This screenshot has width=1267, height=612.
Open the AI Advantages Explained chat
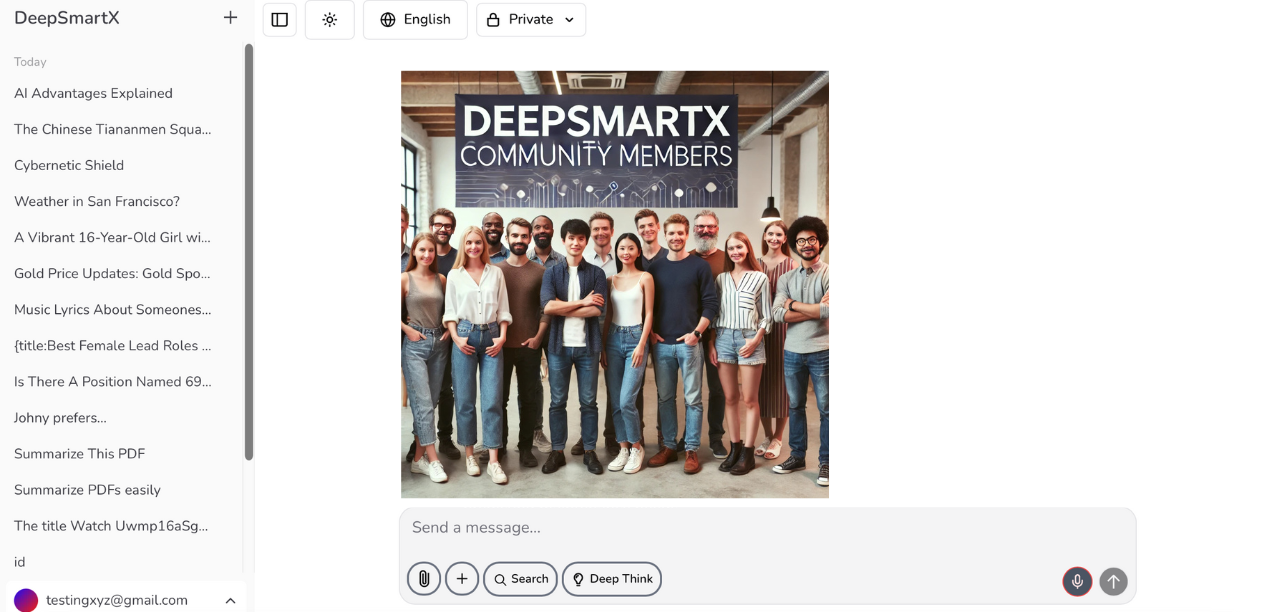coord(93,93)
